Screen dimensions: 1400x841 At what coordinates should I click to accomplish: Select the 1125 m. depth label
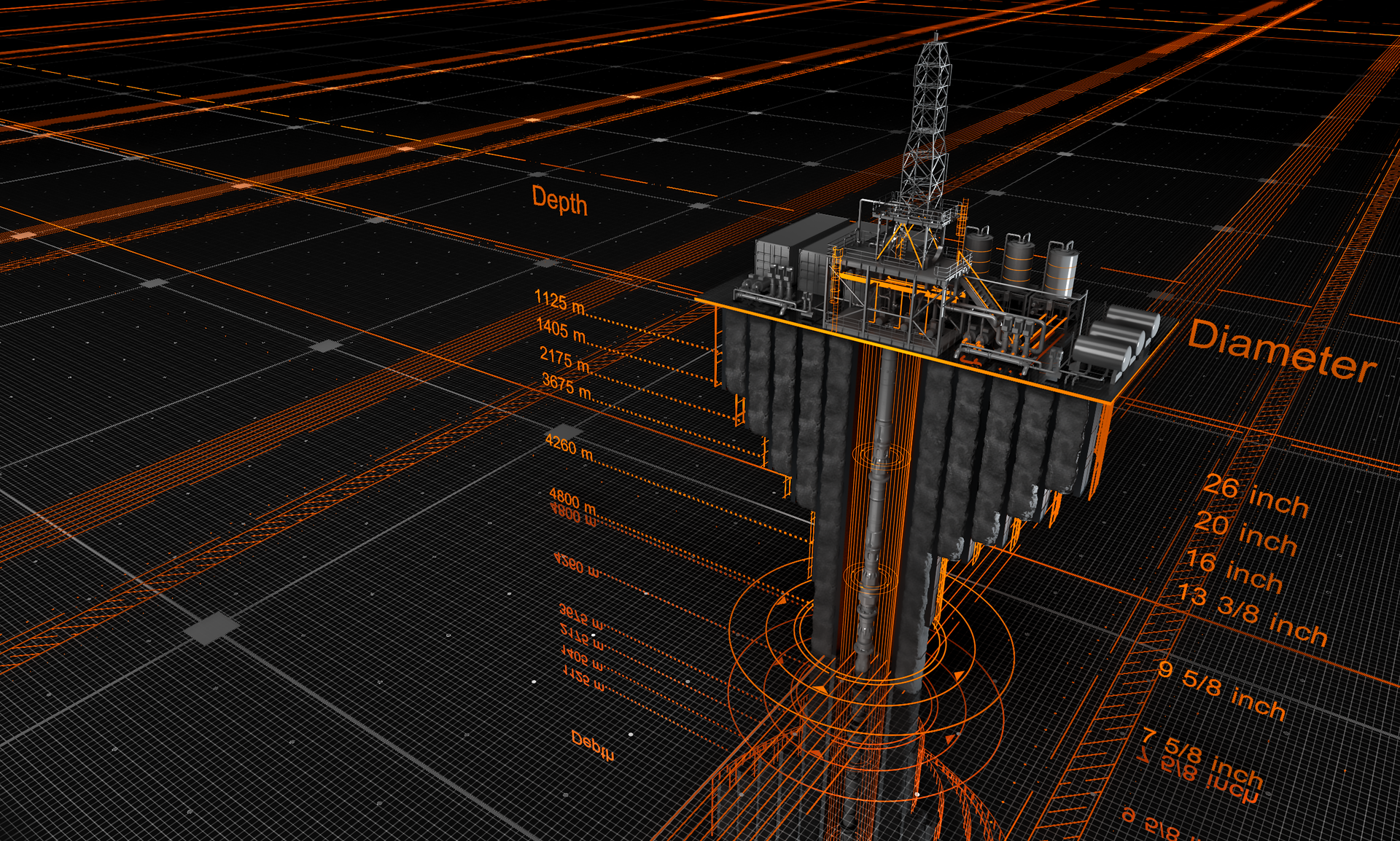point(560,302)
